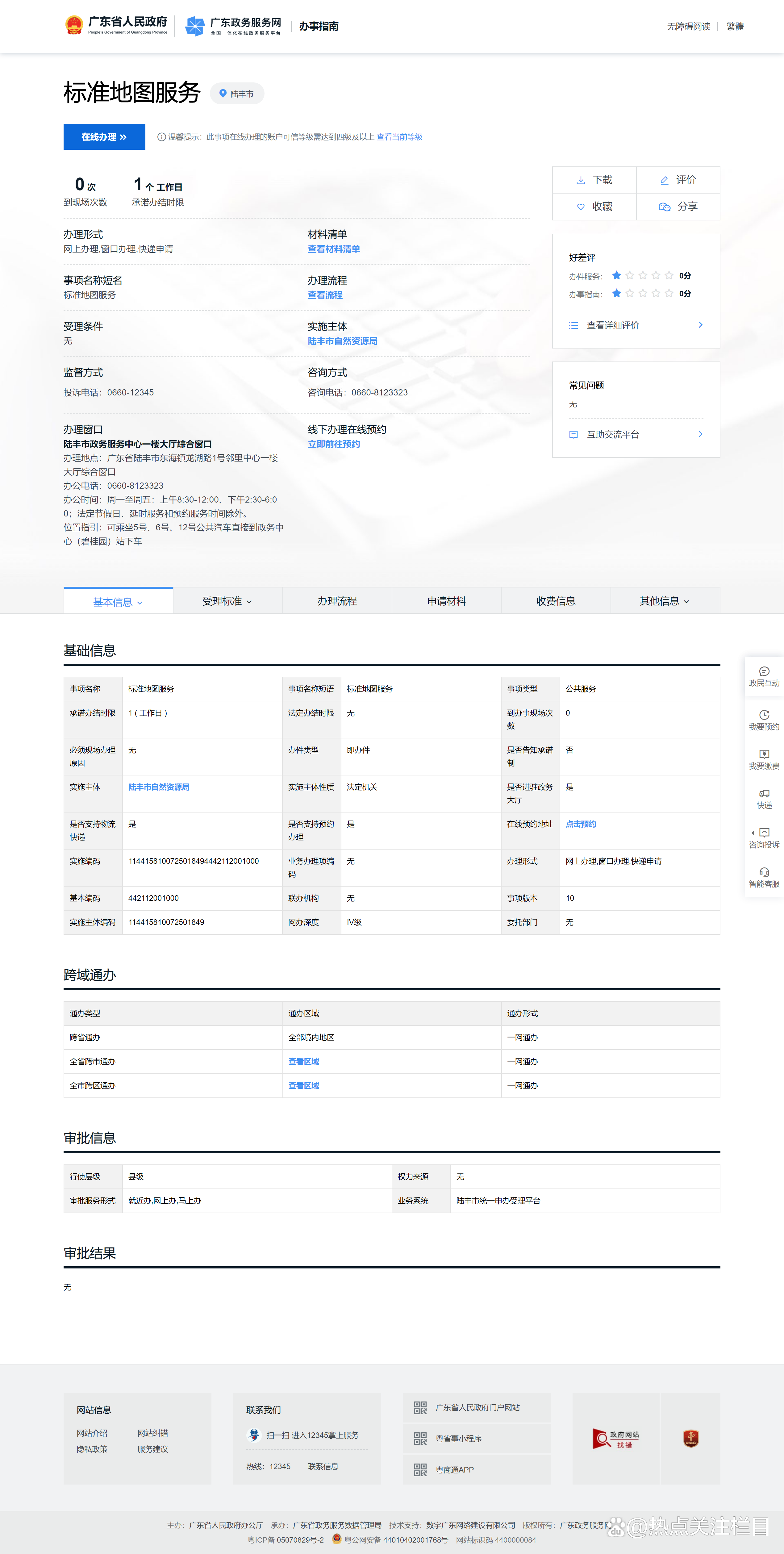
Task: Click the arrow next to 查看详细评价
Action: click(x=700, y=324)
